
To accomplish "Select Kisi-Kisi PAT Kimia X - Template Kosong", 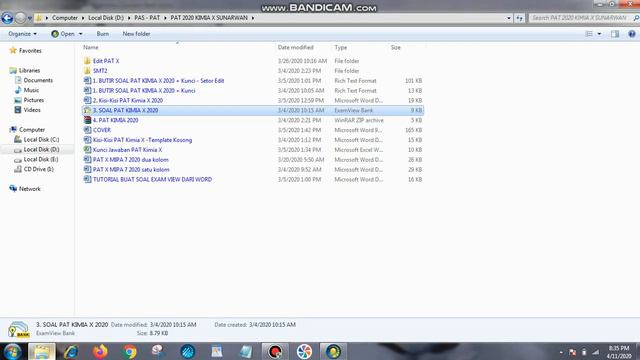I will (x=142, y=140).
